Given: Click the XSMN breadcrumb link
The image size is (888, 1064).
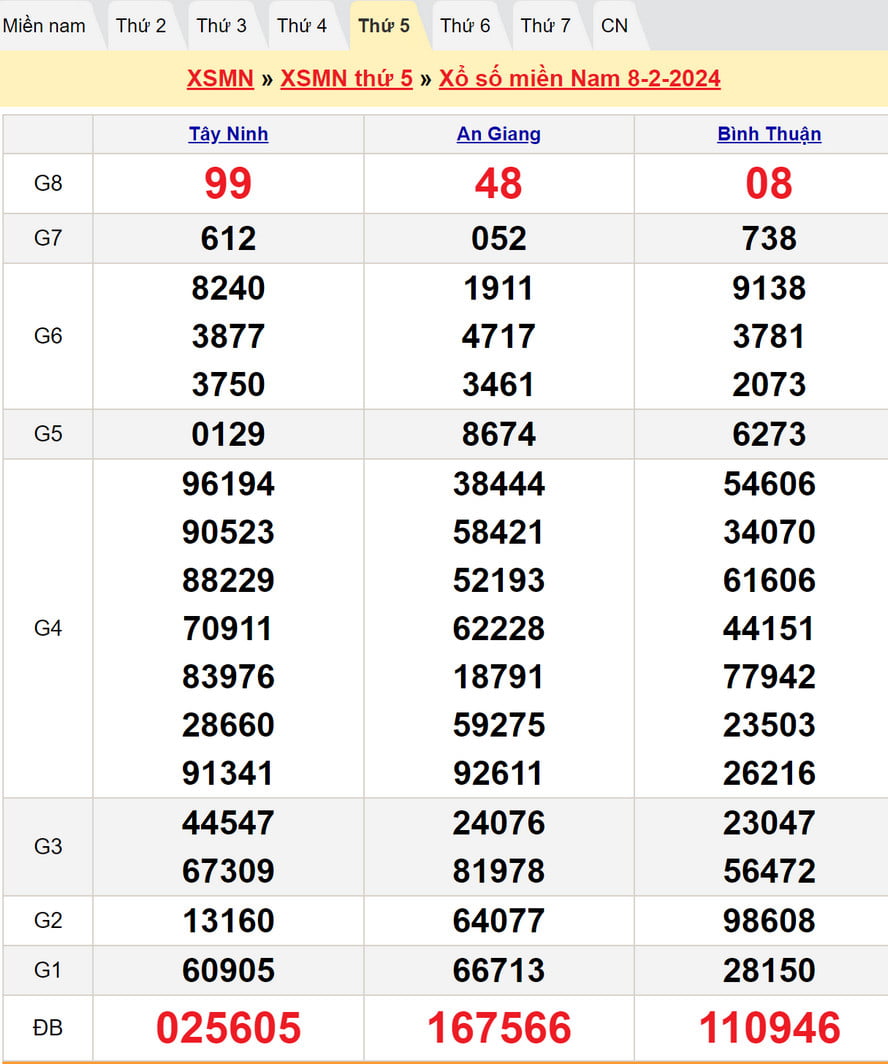Looking at the screenshot, I should tap(220, 79).
